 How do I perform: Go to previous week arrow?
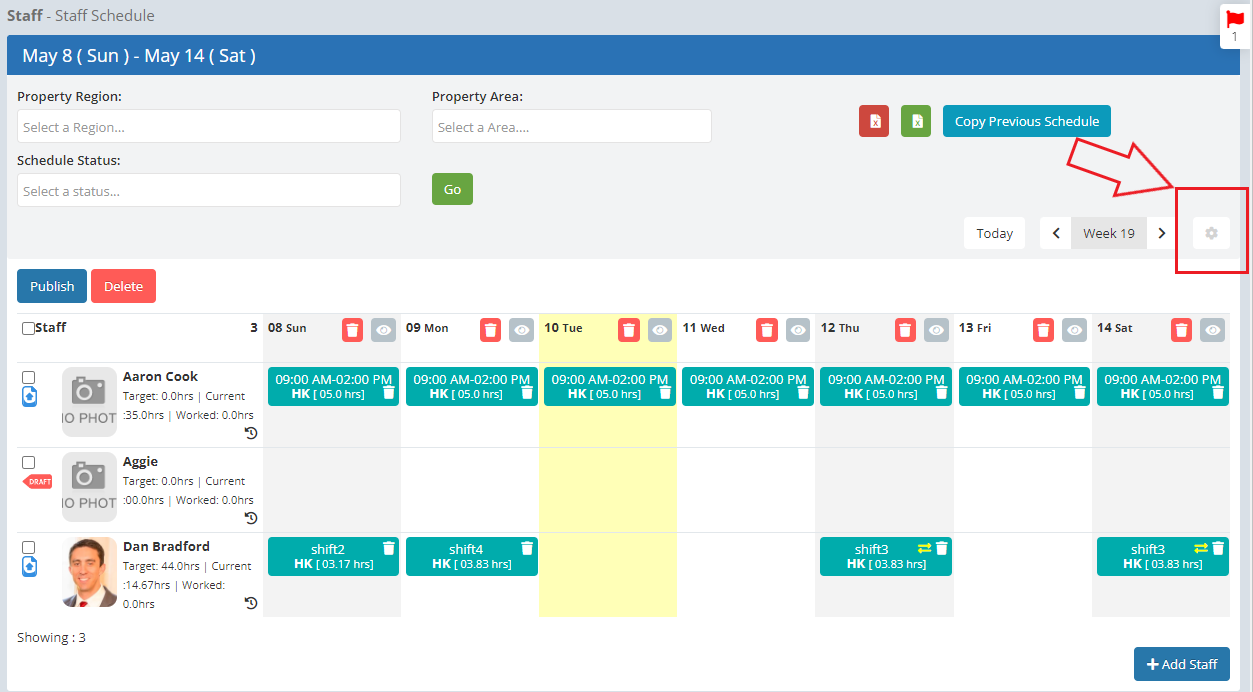[x=1056, y=233]
